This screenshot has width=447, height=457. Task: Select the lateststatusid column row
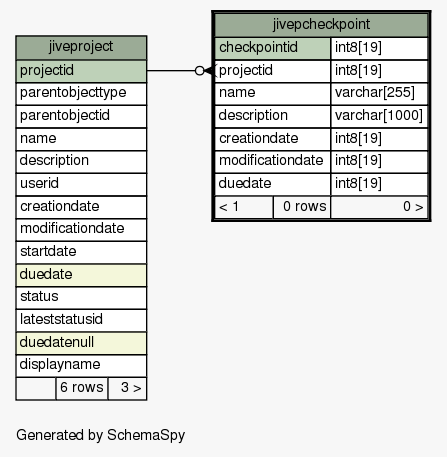pos(81,320)
